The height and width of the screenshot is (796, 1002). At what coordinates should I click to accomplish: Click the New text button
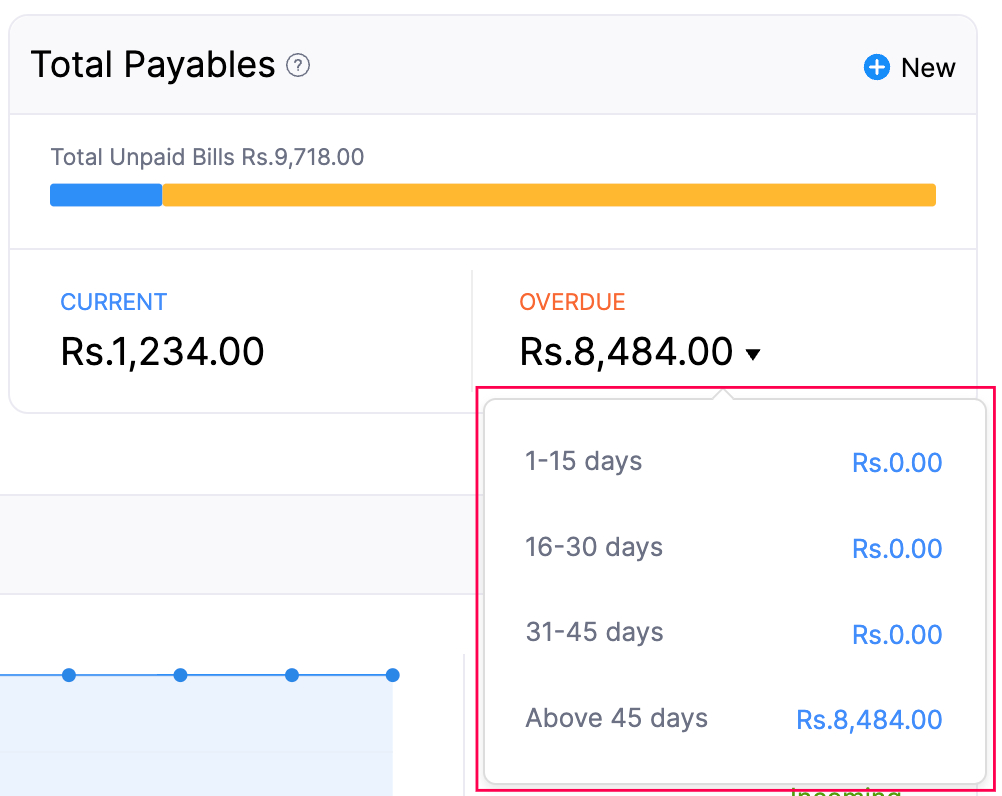[928, 68]
